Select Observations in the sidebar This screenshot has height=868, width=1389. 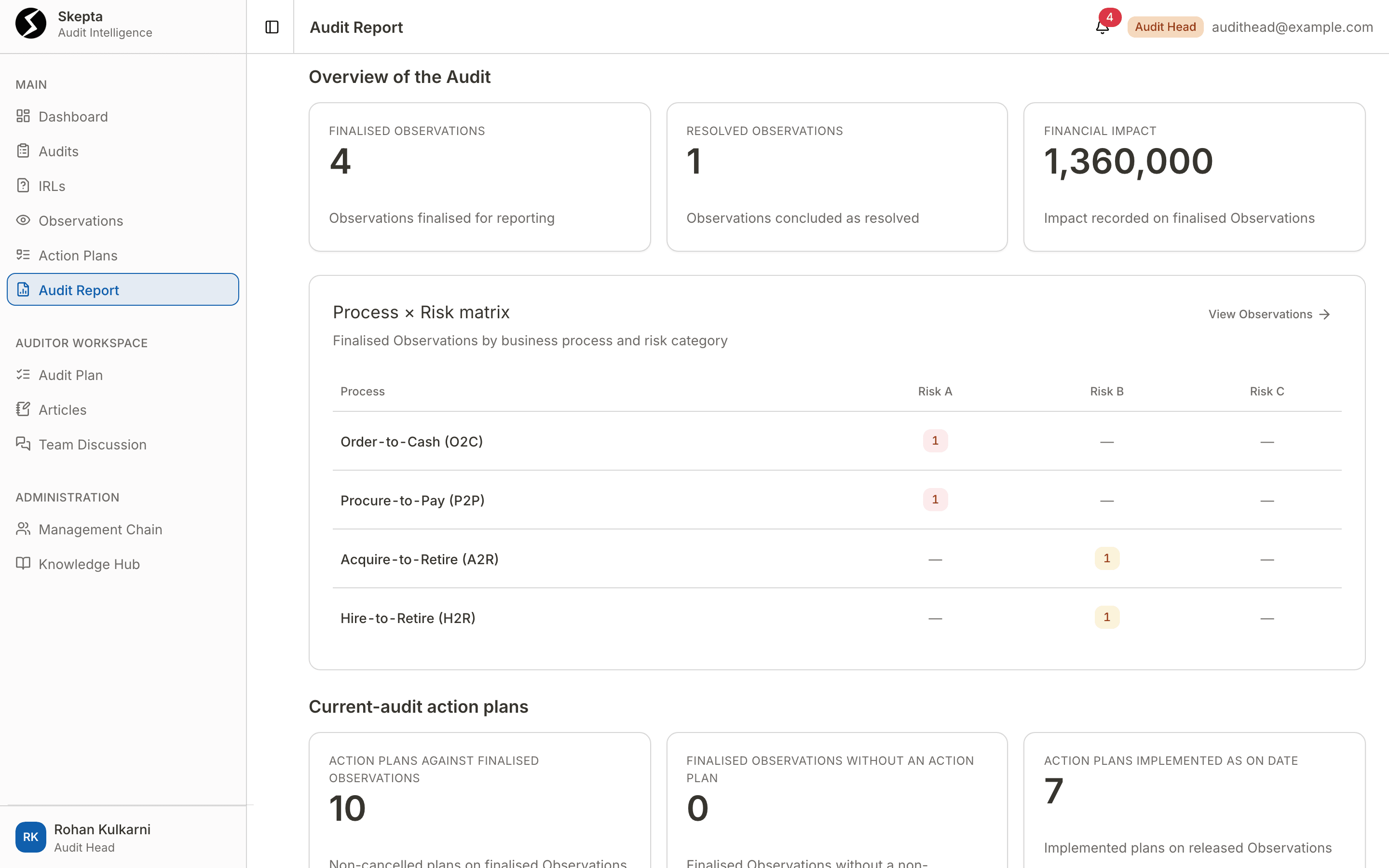[123, 220]
